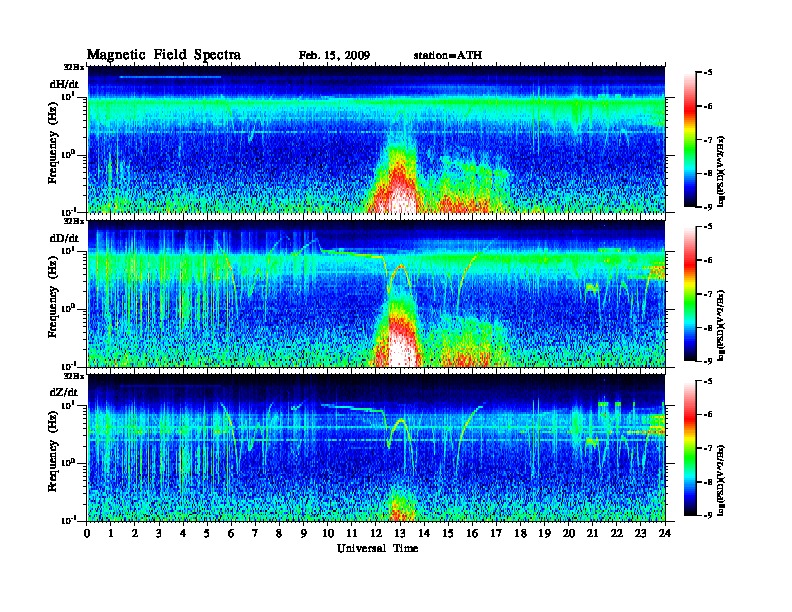792x612 pixels.
Task: Click the -9 value on dH/dt color bar
Action: tap(708, 207)
